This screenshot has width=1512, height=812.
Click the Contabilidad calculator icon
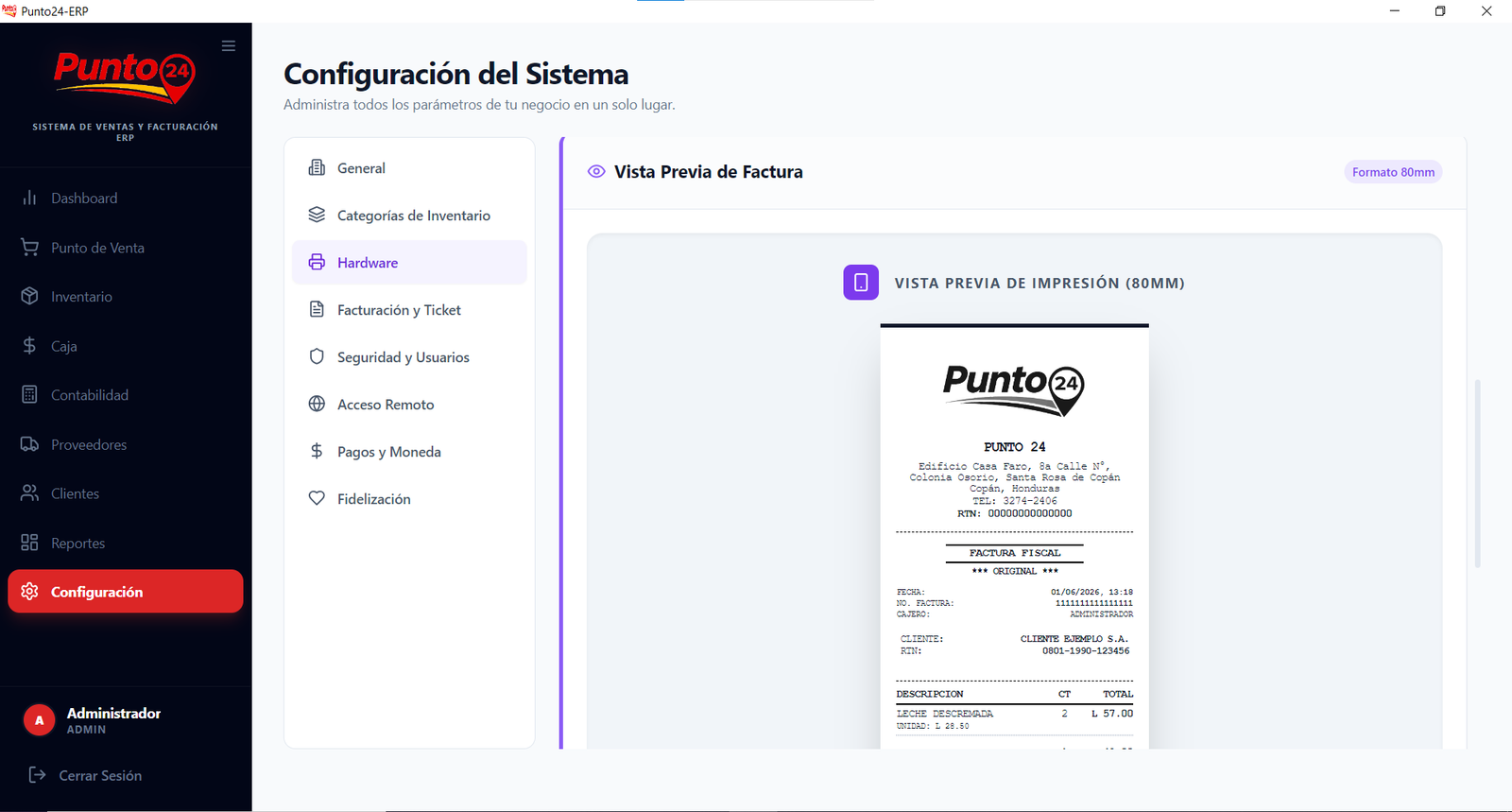pyautogui.click(x=29, y=395)
